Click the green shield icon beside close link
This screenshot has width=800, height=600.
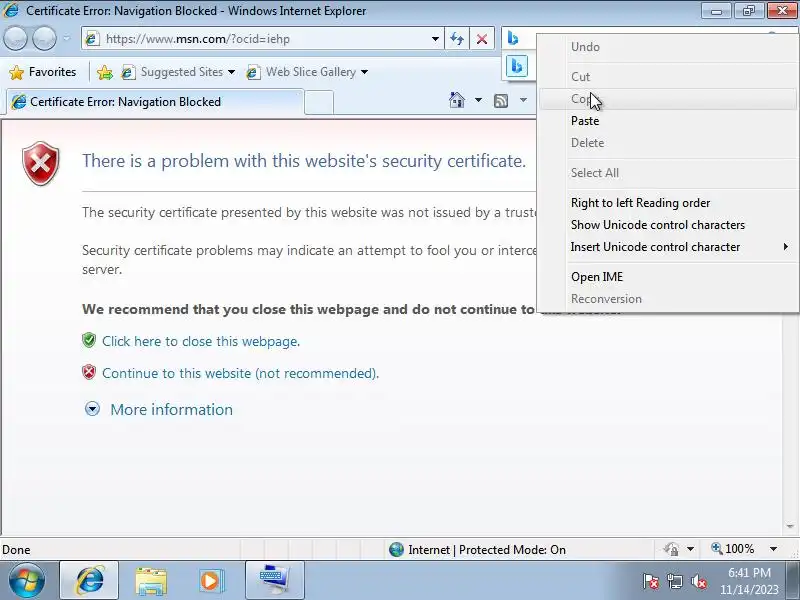tap(89, 340)
